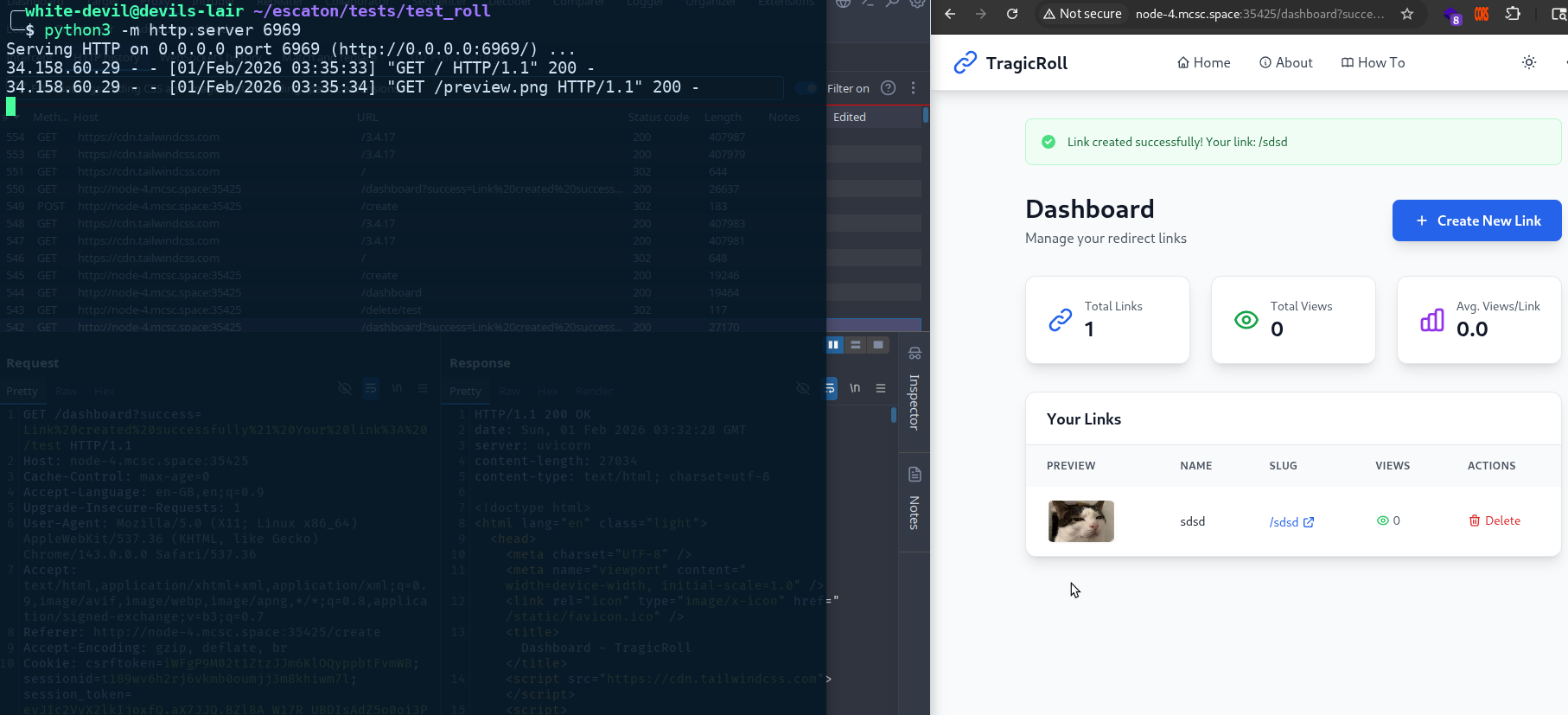Click the PREVIEW column header
1568x715 pixels.
(1071, 466)
